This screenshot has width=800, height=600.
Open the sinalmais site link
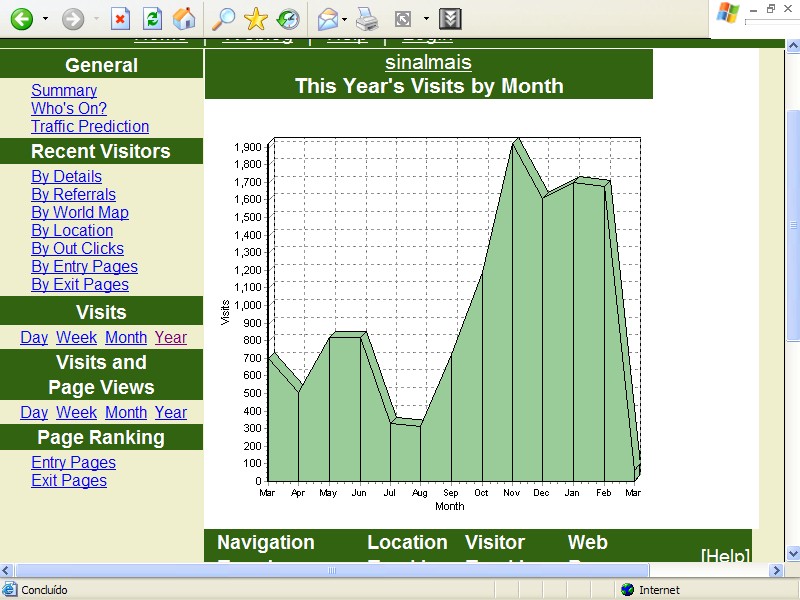pyautogui.click(x=428, y=62)
